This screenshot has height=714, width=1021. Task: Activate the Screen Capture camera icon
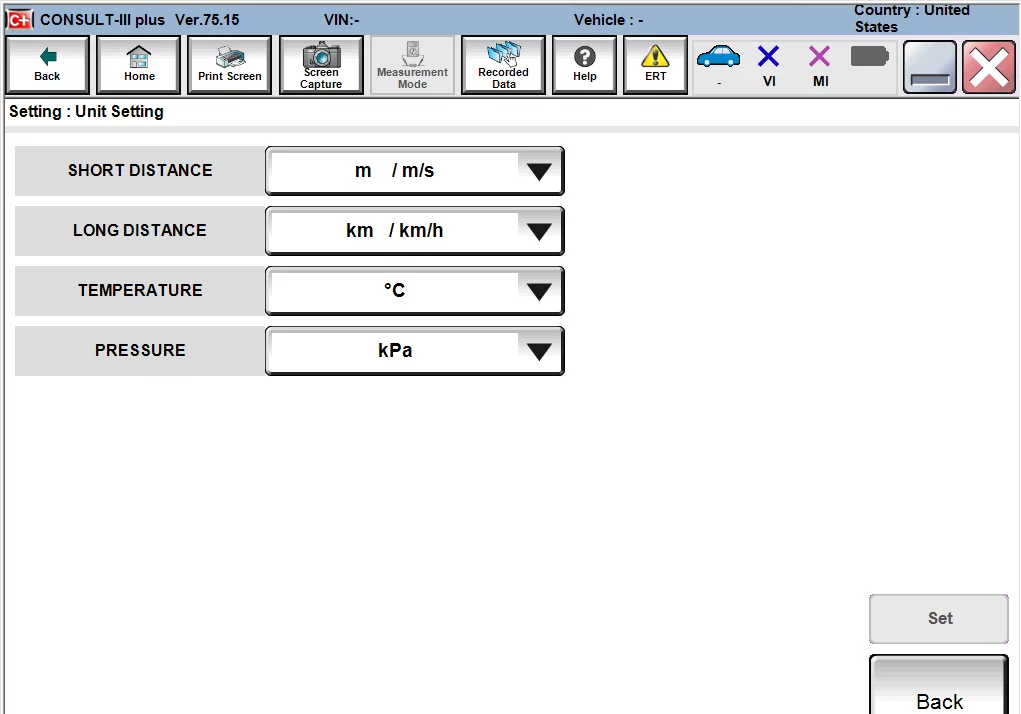[321, 64]
